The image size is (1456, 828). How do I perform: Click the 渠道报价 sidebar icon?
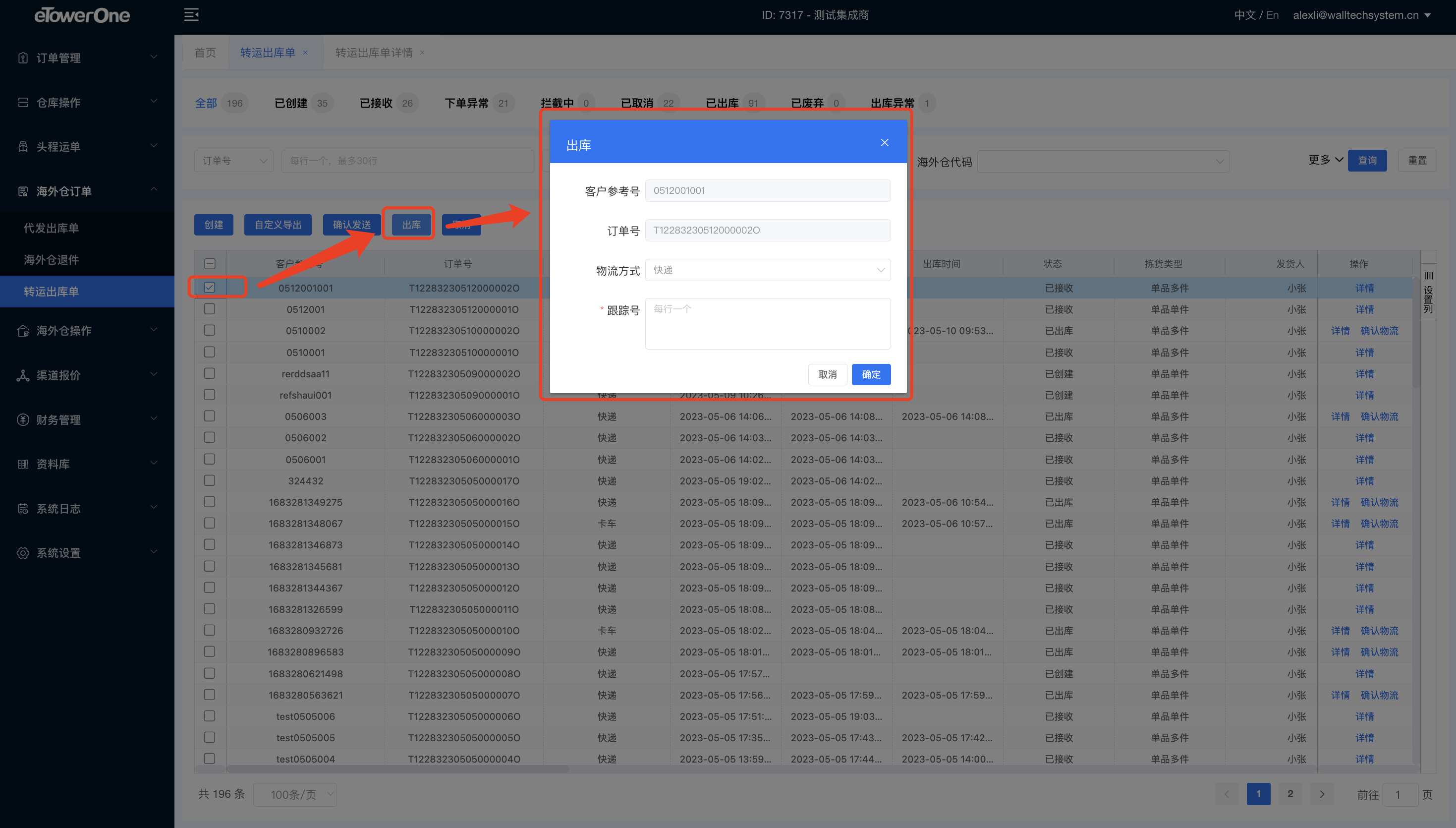coord(23,375)
